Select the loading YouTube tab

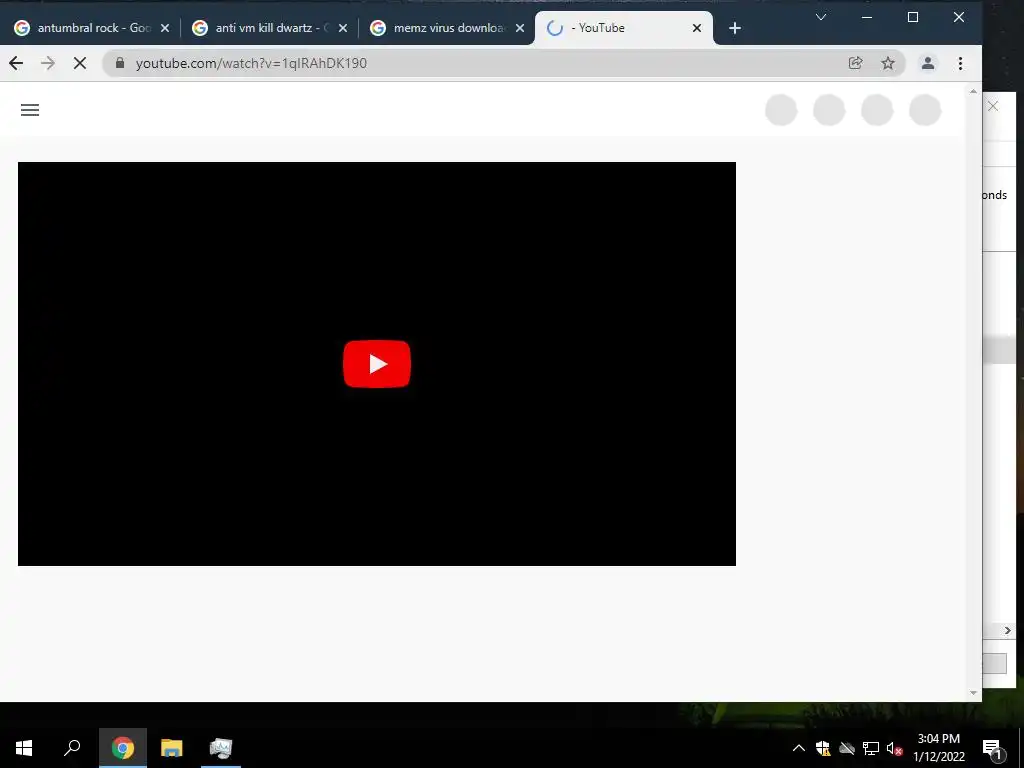623,28
